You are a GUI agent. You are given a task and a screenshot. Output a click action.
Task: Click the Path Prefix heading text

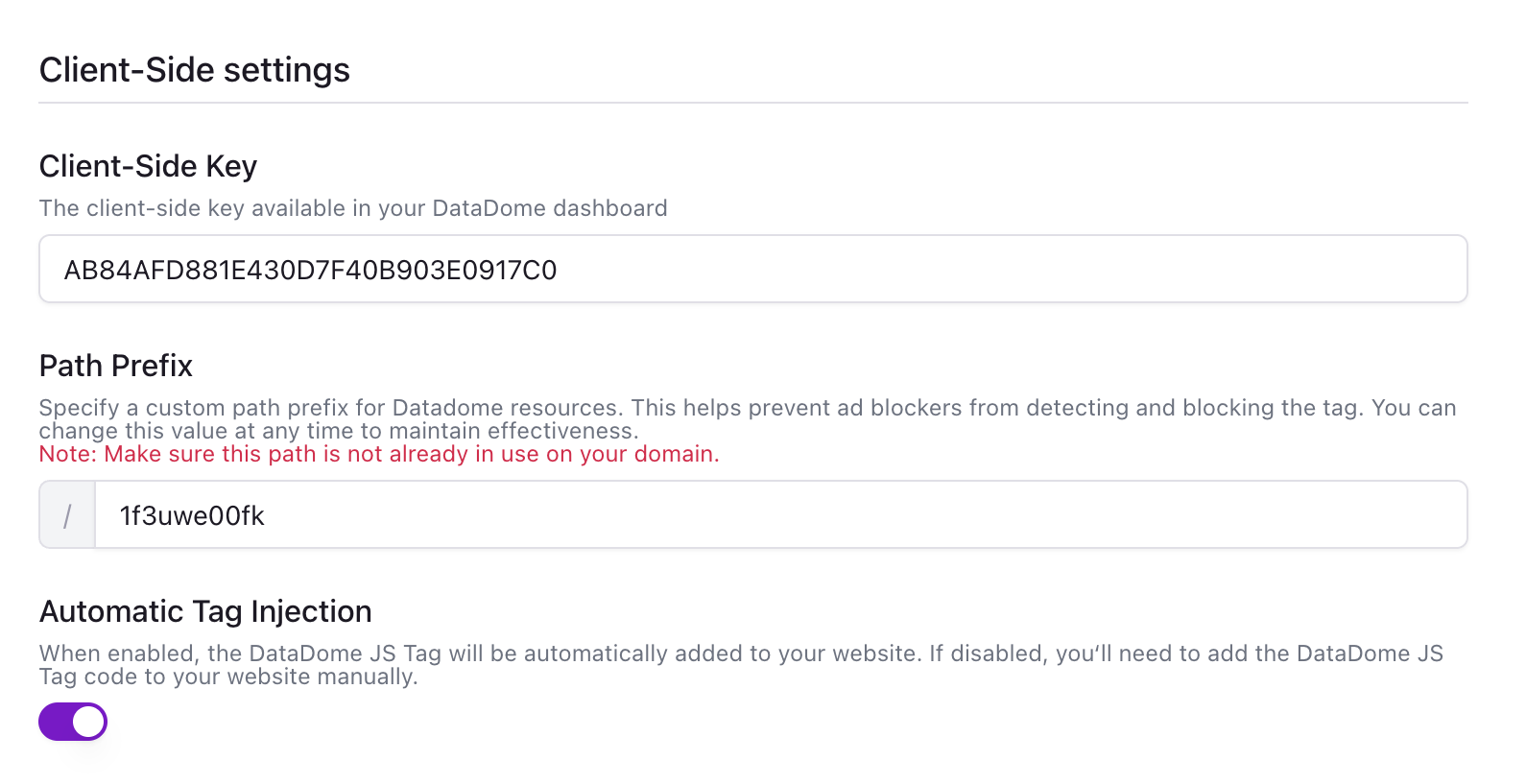coord(115,365)
